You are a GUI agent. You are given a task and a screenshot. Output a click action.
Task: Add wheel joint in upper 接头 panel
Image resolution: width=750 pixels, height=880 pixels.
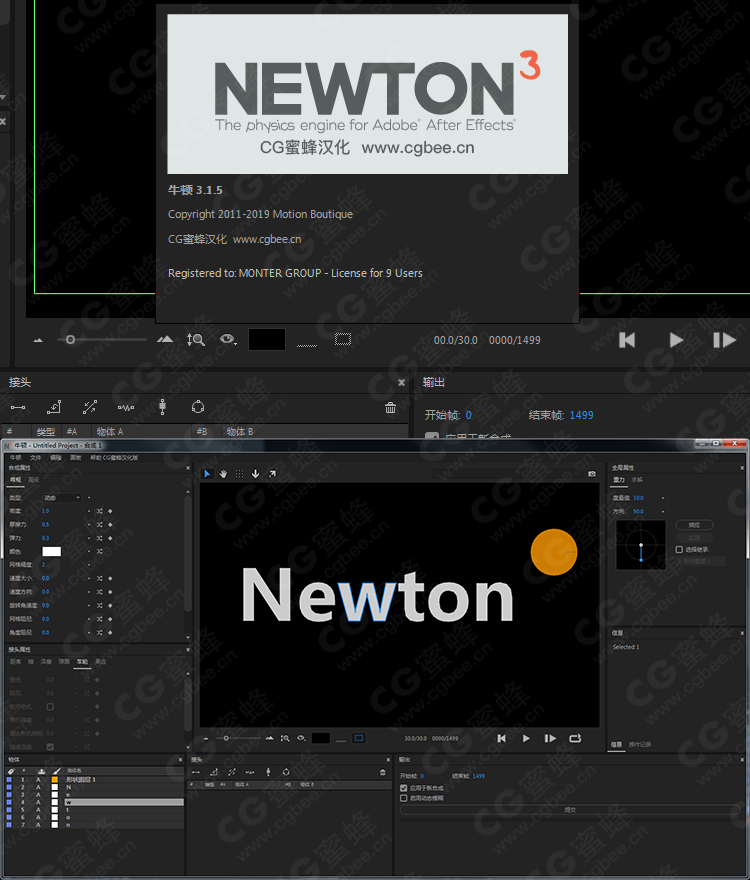pyautogui.click(x=162, y=407)
